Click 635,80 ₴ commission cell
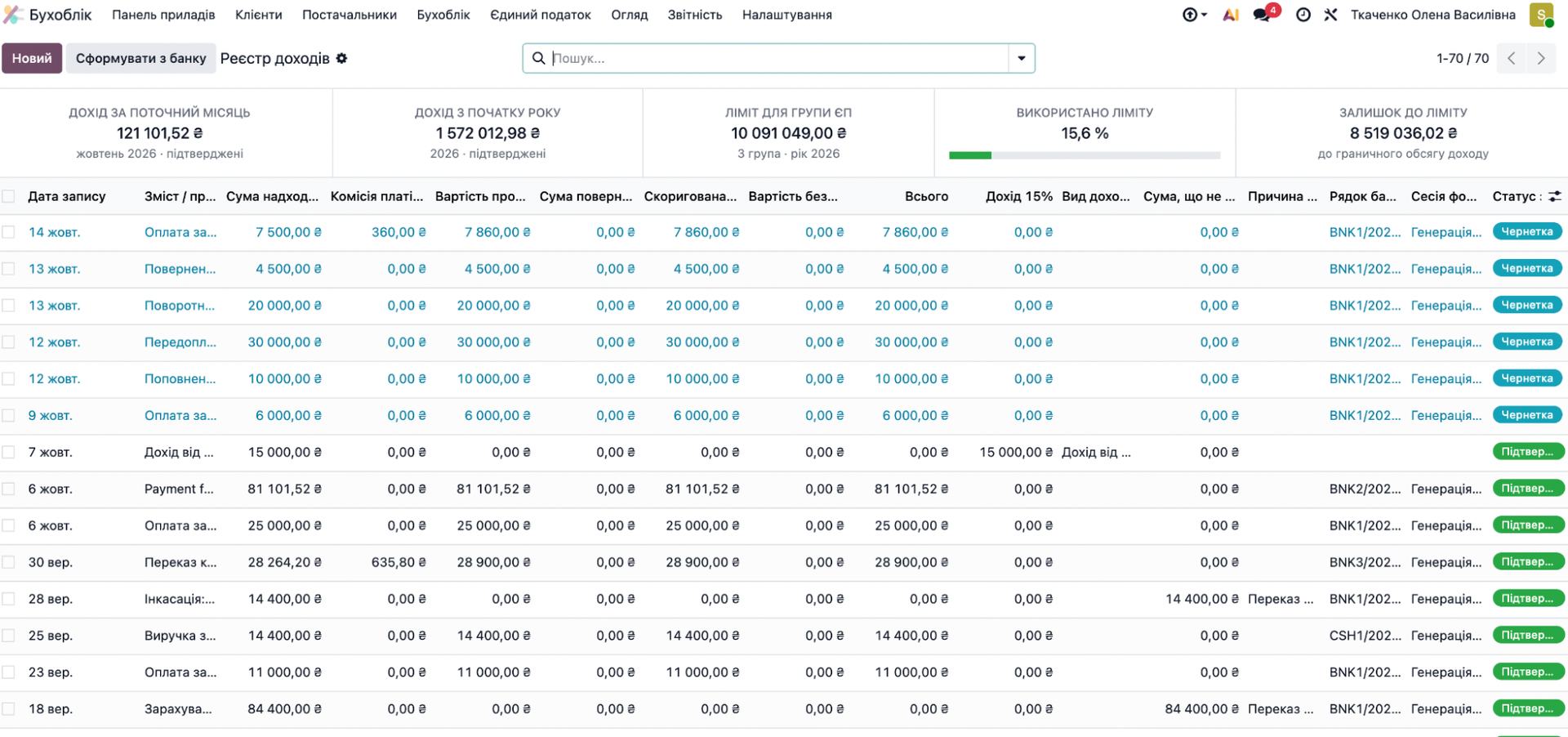 (399, 562)
